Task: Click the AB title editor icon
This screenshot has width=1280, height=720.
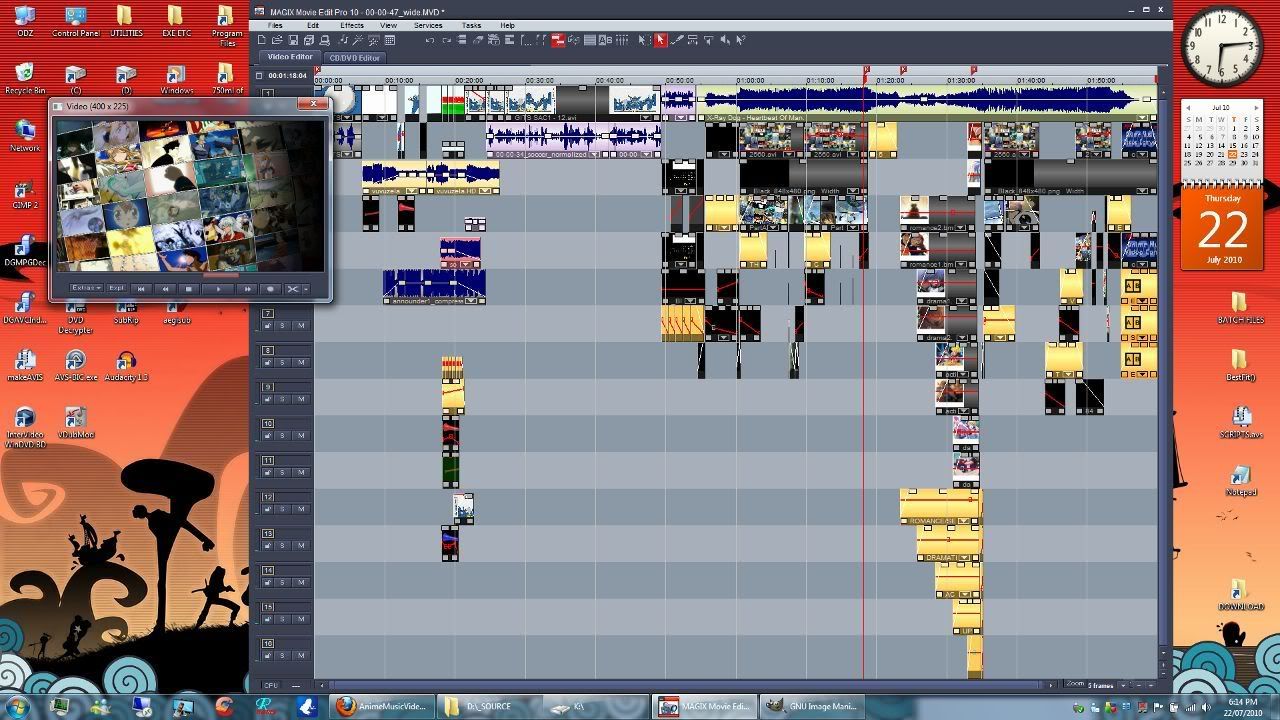Action: tap(605, 40)
